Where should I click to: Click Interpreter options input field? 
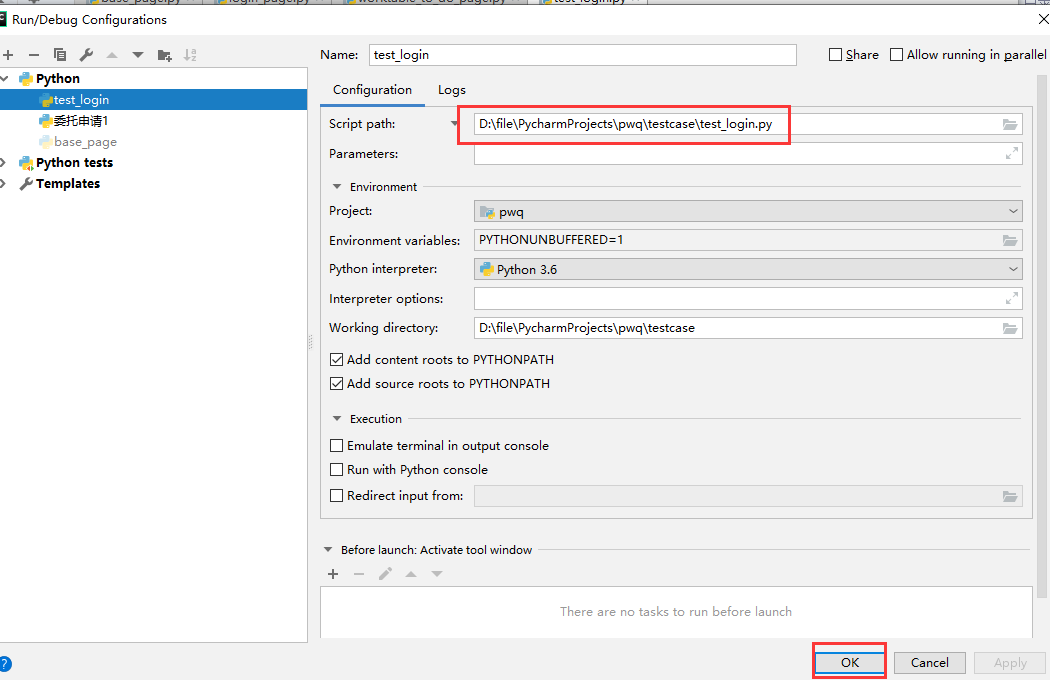click(x=748, y=298)
